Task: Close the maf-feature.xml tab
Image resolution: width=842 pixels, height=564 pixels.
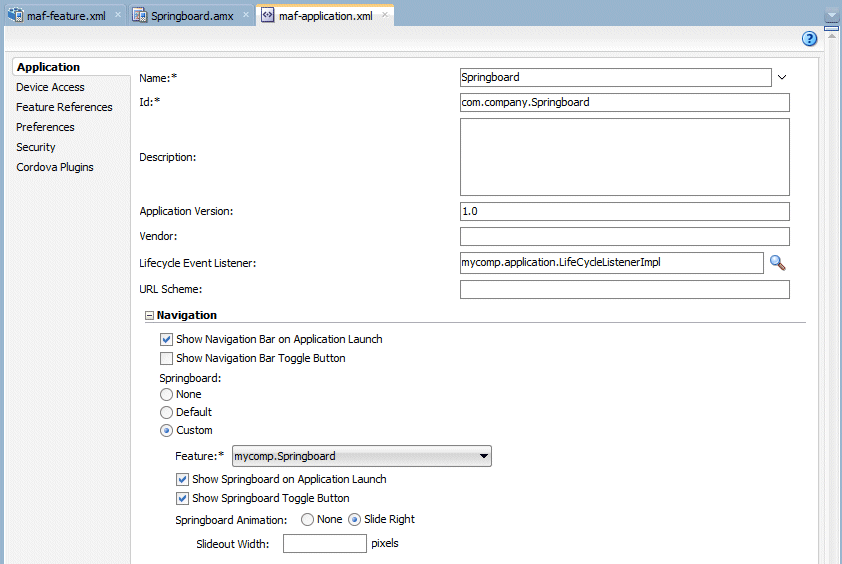Action: click(118, 15)
